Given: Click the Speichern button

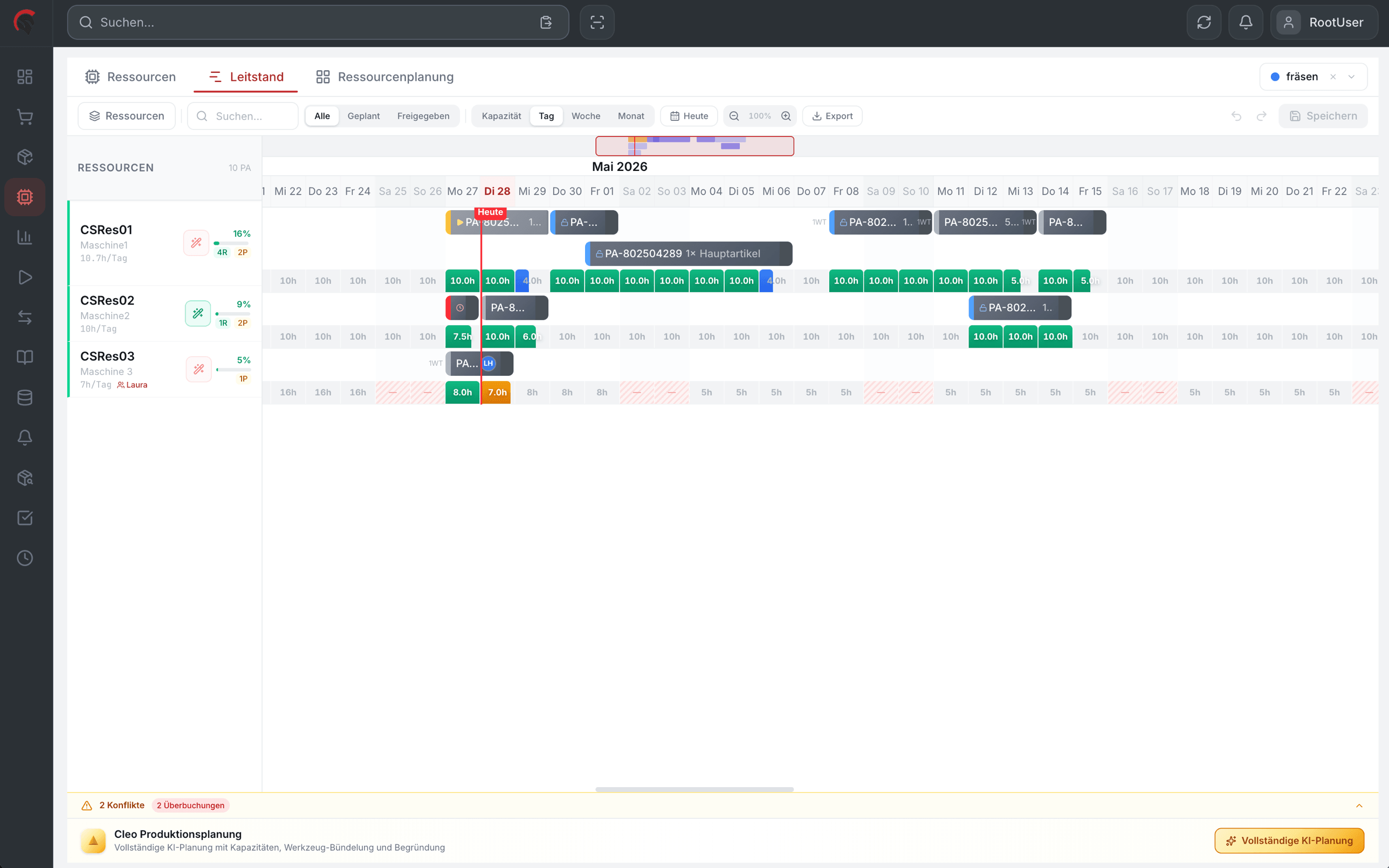Looking at the screenshot, I should tap(1323, 116).
